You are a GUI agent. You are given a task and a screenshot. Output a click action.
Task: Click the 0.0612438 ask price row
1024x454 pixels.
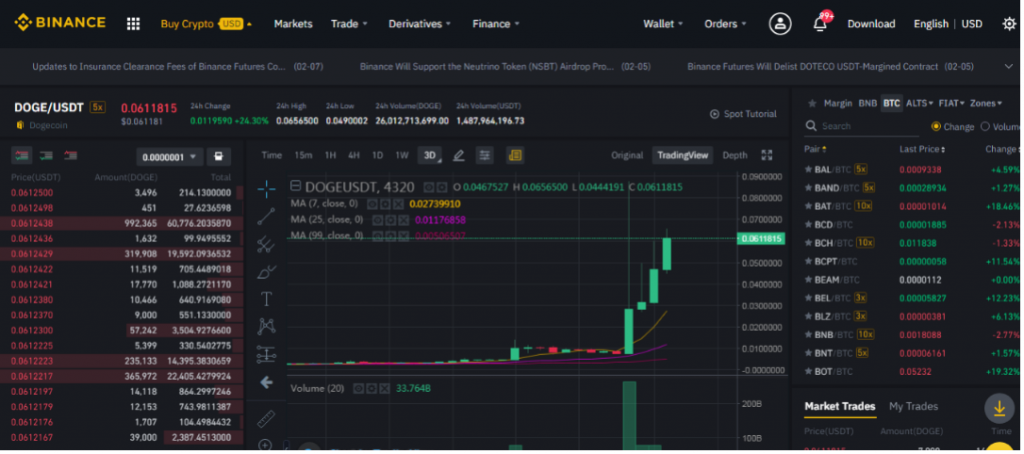click(x=121, y=223)
